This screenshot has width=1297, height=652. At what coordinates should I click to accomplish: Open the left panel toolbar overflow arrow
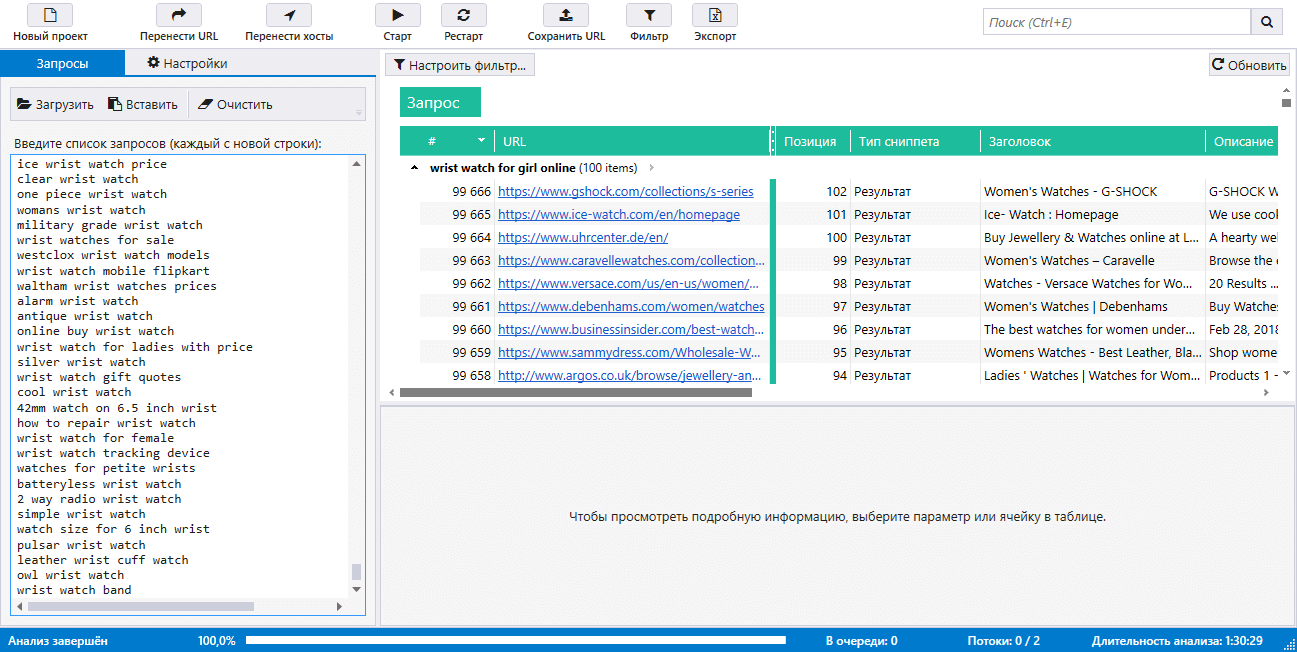pyautogui.click(x=359, y=112)
